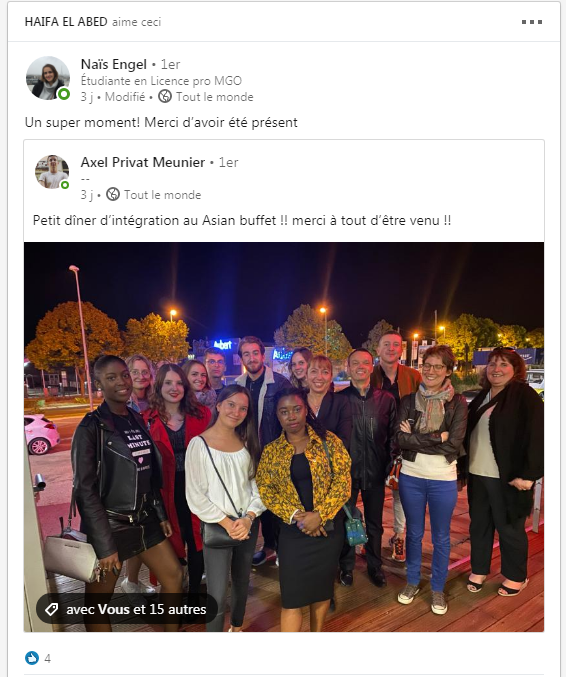Click the green online status dot on Axel's avatar
The width and height of the screenshot is (566, 677).
[x=64, y=185]
